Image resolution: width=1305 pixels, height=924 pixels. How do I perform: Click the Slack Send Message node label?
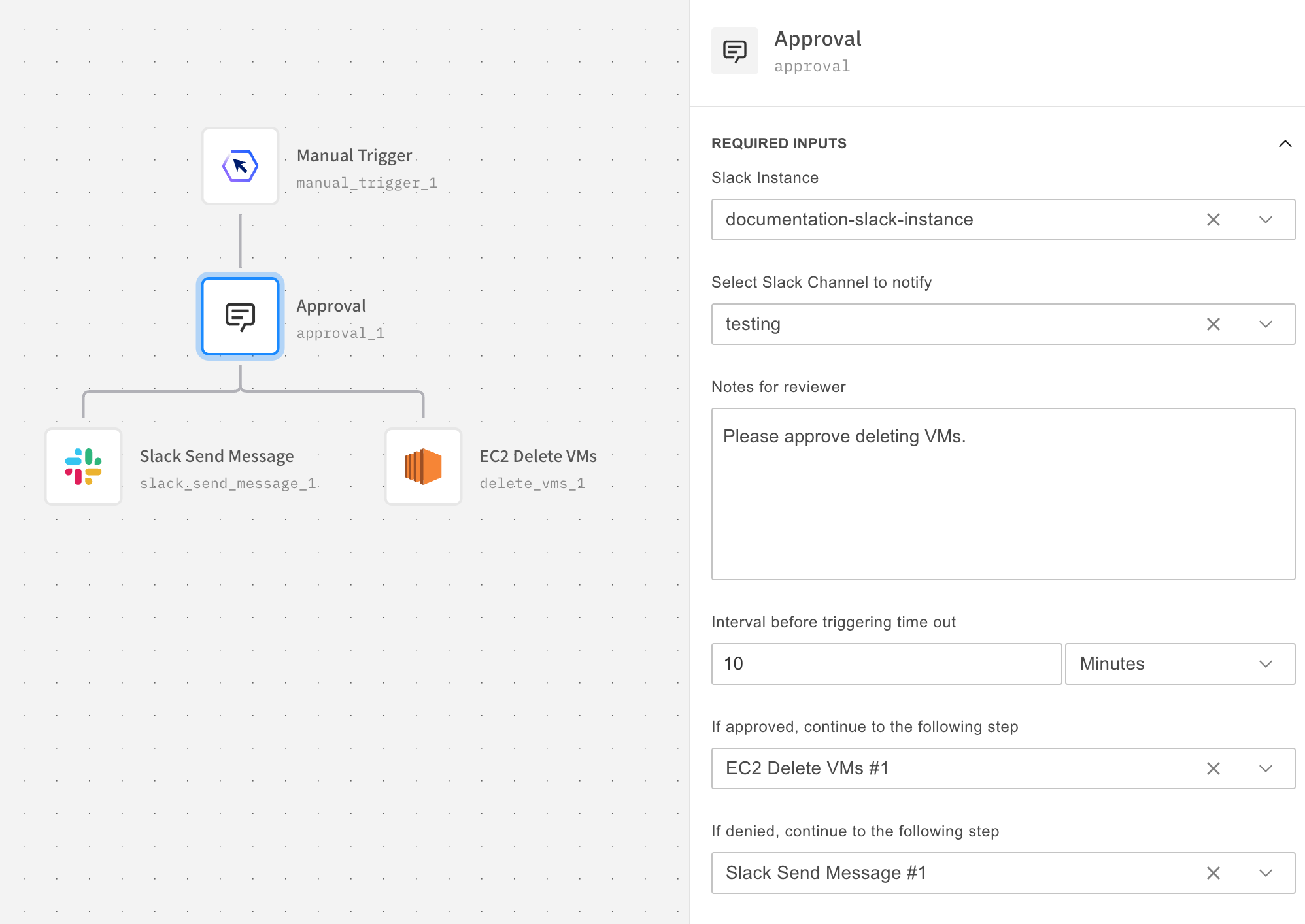[x=216, y=456]
